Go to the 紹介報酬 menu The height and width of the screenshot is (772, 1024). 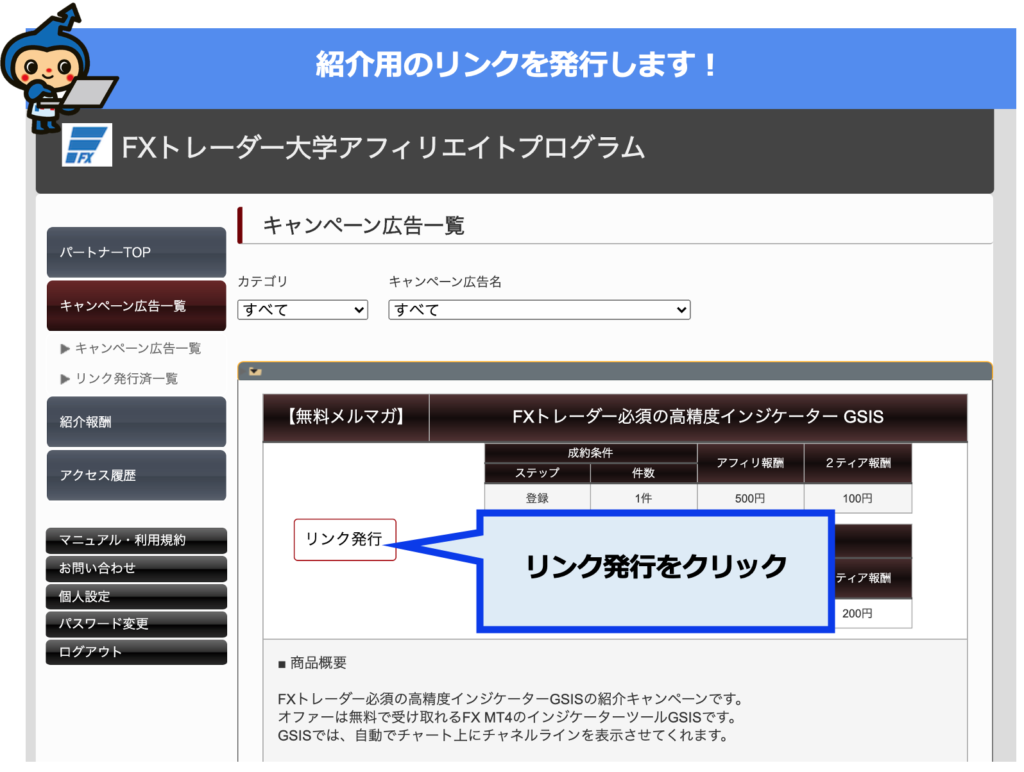[136, 422]
